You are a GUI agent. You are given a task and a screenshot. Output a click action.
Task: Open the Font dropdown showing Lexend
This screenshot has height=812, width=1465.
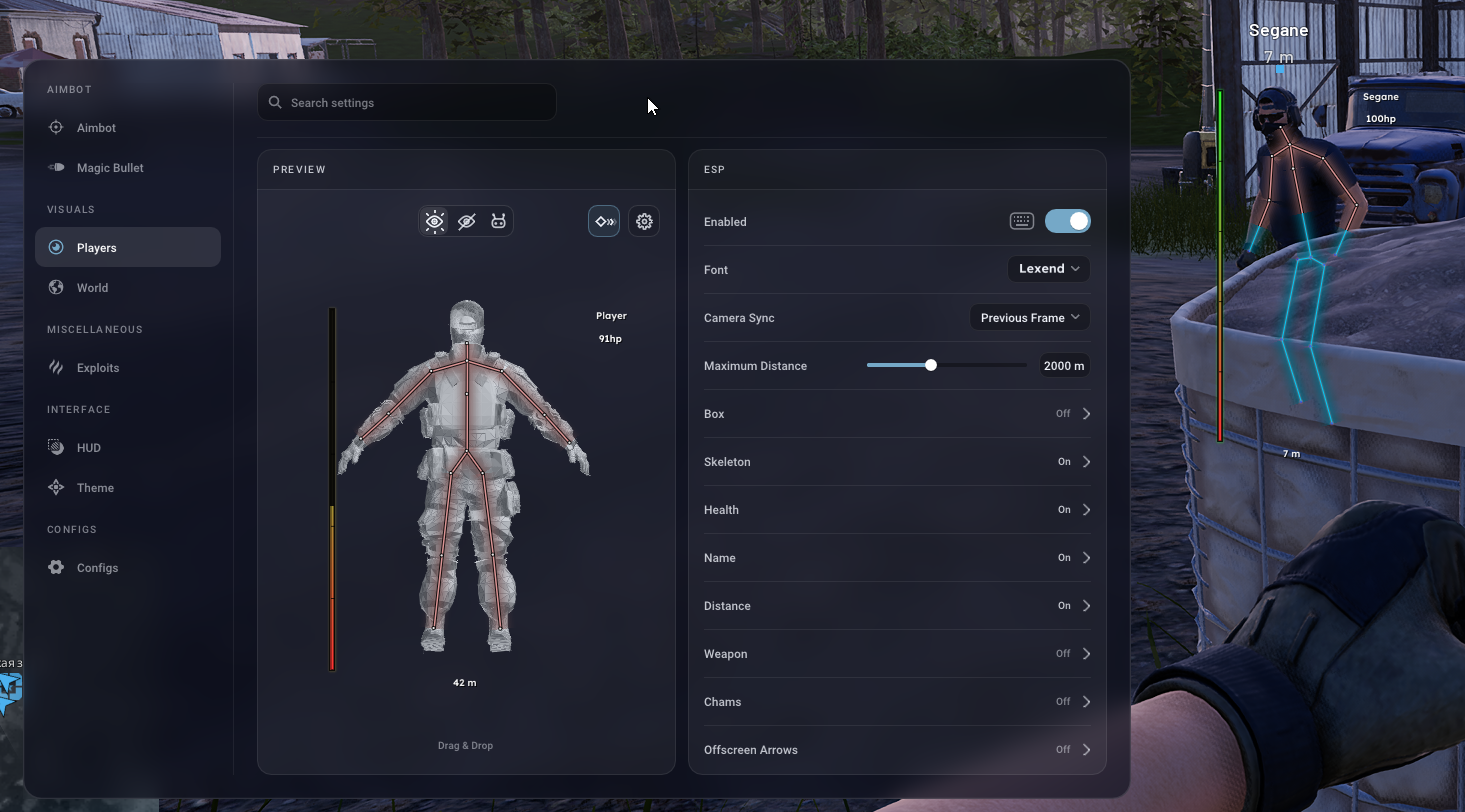tap(1048, 269)
